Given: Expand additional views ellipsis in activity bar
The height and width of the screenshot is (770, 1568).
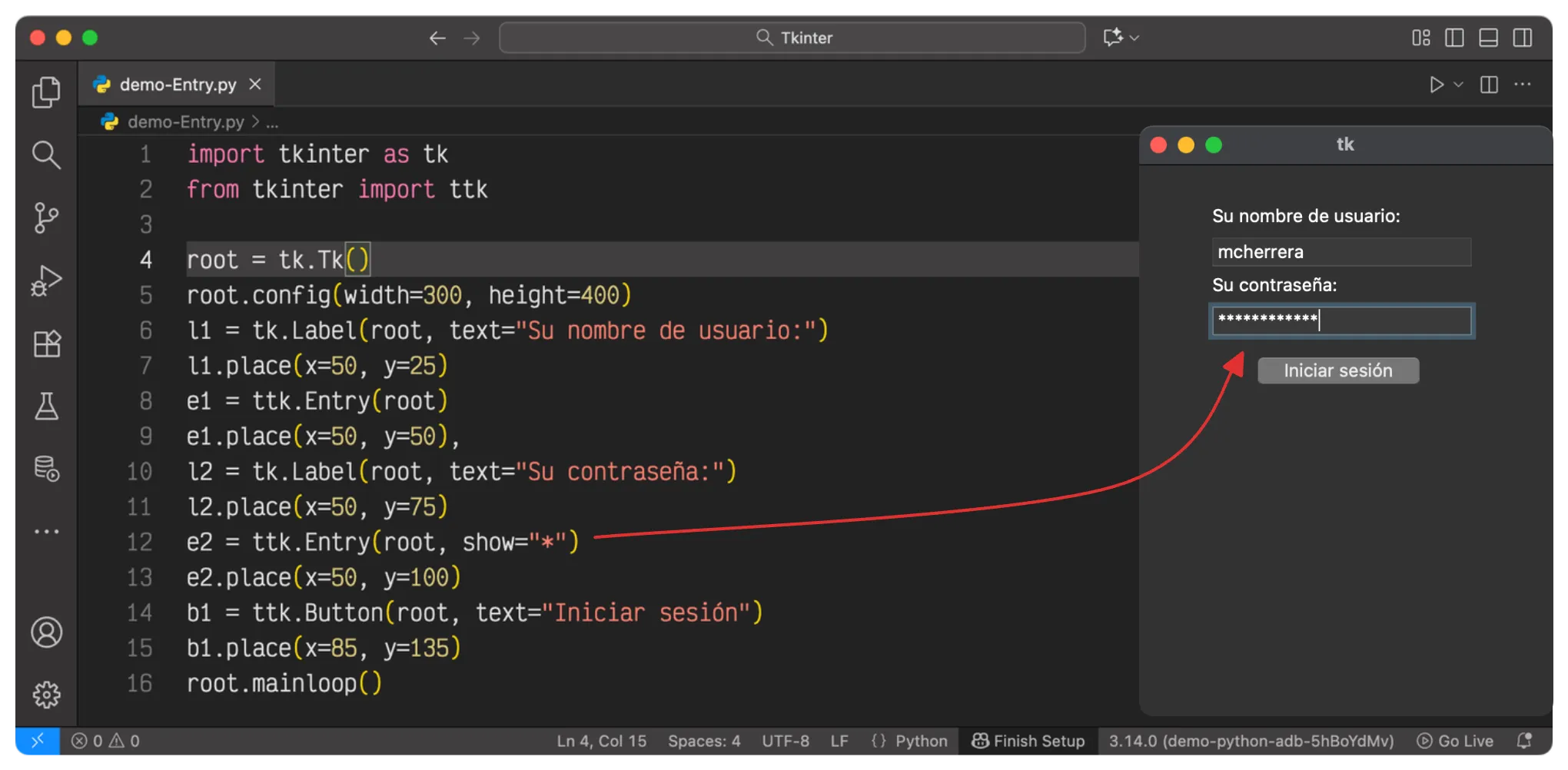Looking at the screenshot, I should 46,532.
